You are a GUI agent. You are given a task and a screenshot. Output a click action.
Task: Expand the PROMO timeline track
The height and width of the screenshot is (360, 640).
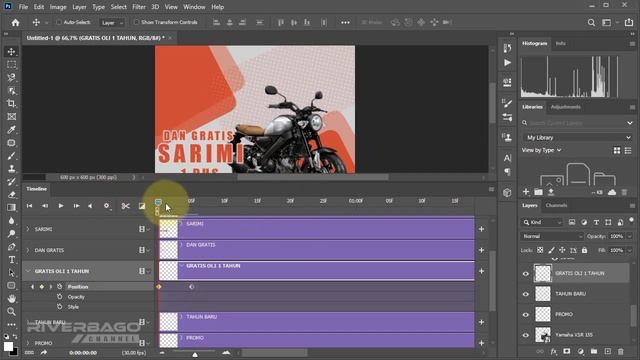coord(28,343)
